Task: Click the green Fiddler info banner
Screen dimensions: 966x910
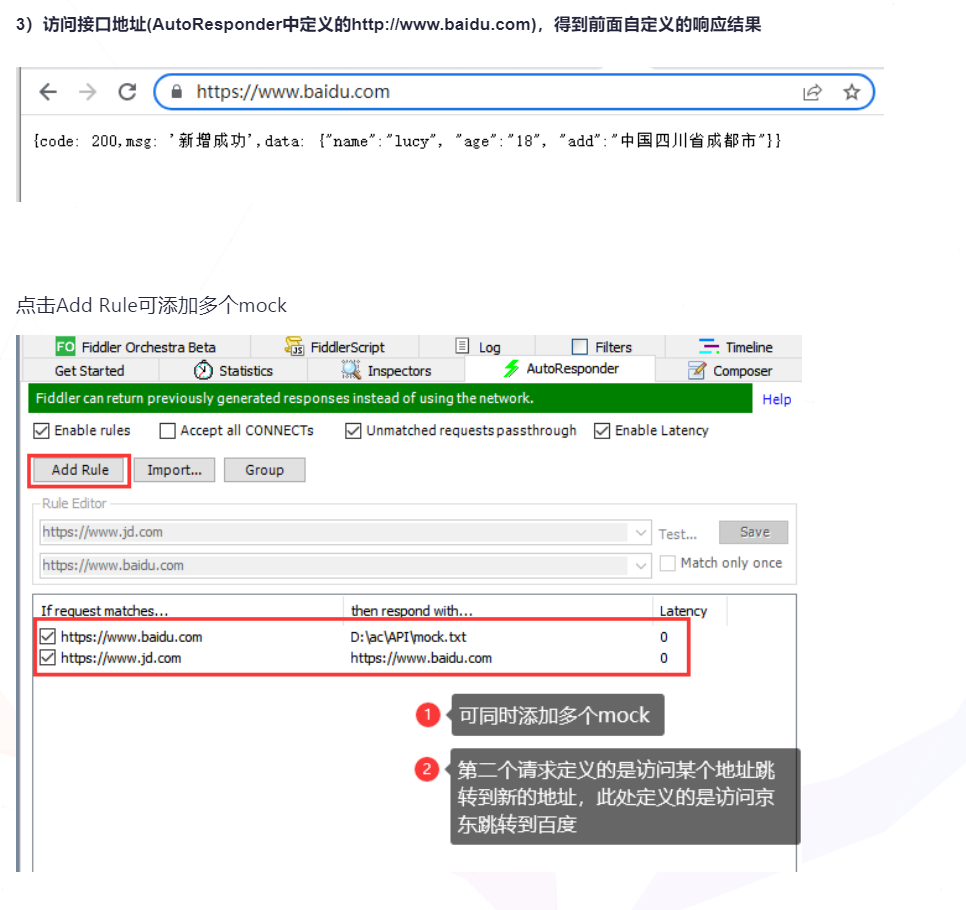Action: click(390, 399)
